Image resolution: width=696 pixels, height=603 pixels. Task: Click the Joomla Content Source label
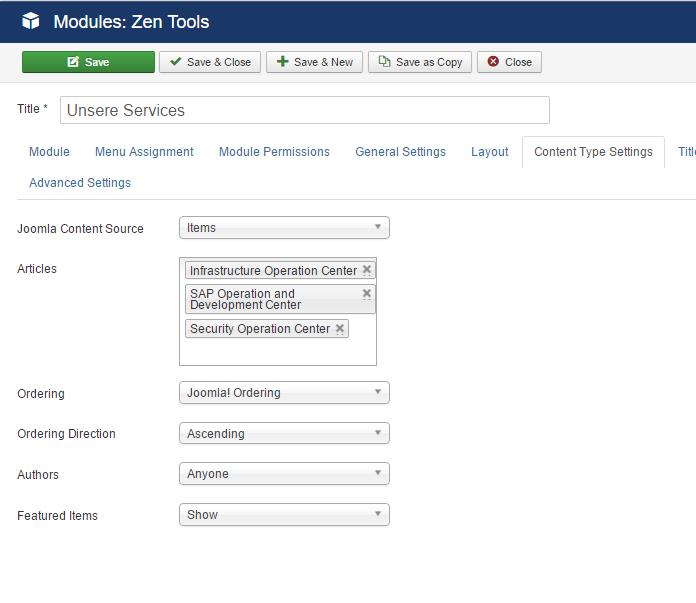point(80,229)
